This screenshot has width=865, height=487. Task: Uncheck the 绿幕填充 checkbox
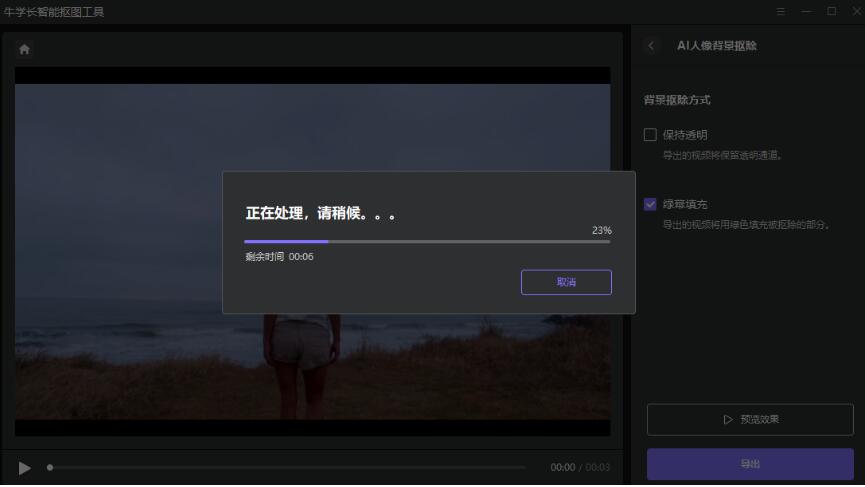[651, 204]
